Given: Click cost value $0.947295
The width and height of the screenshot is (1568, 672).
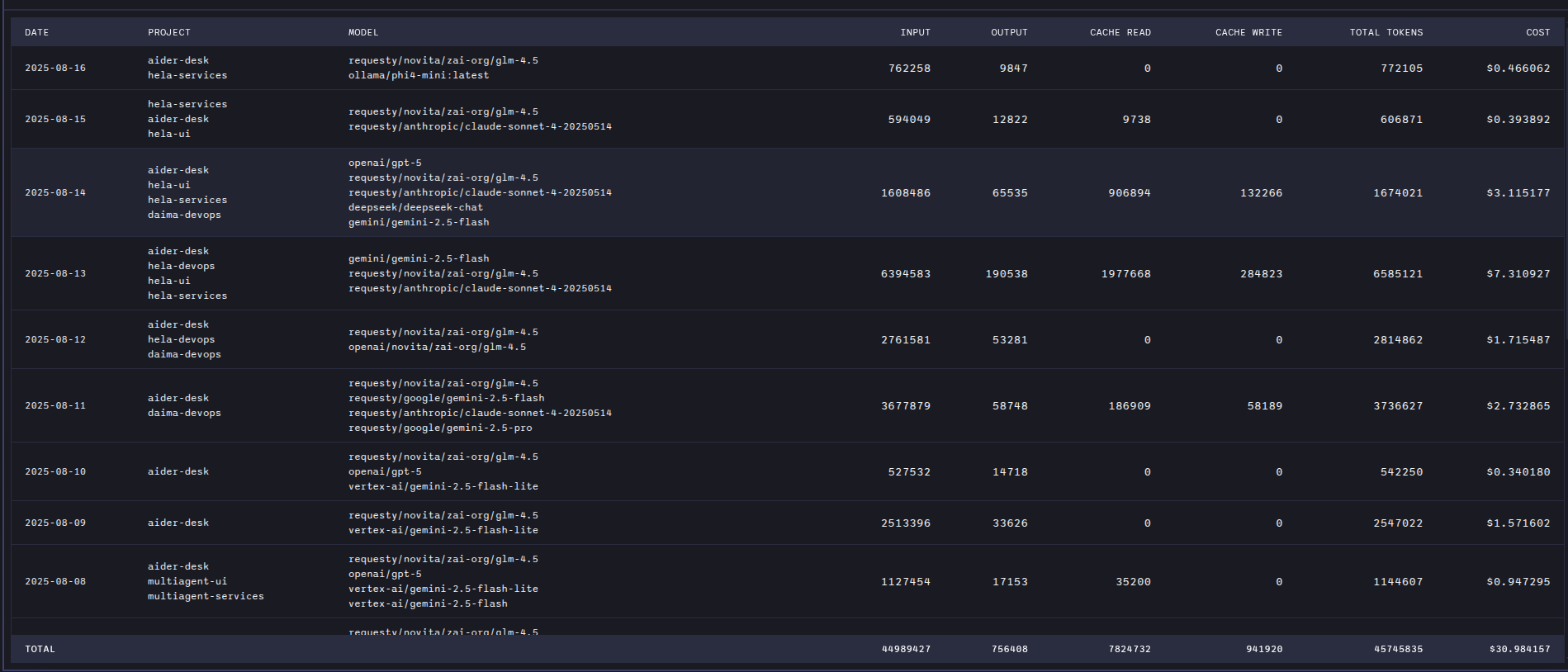Looking at the screenshot, I should [x=1518, y=581].
